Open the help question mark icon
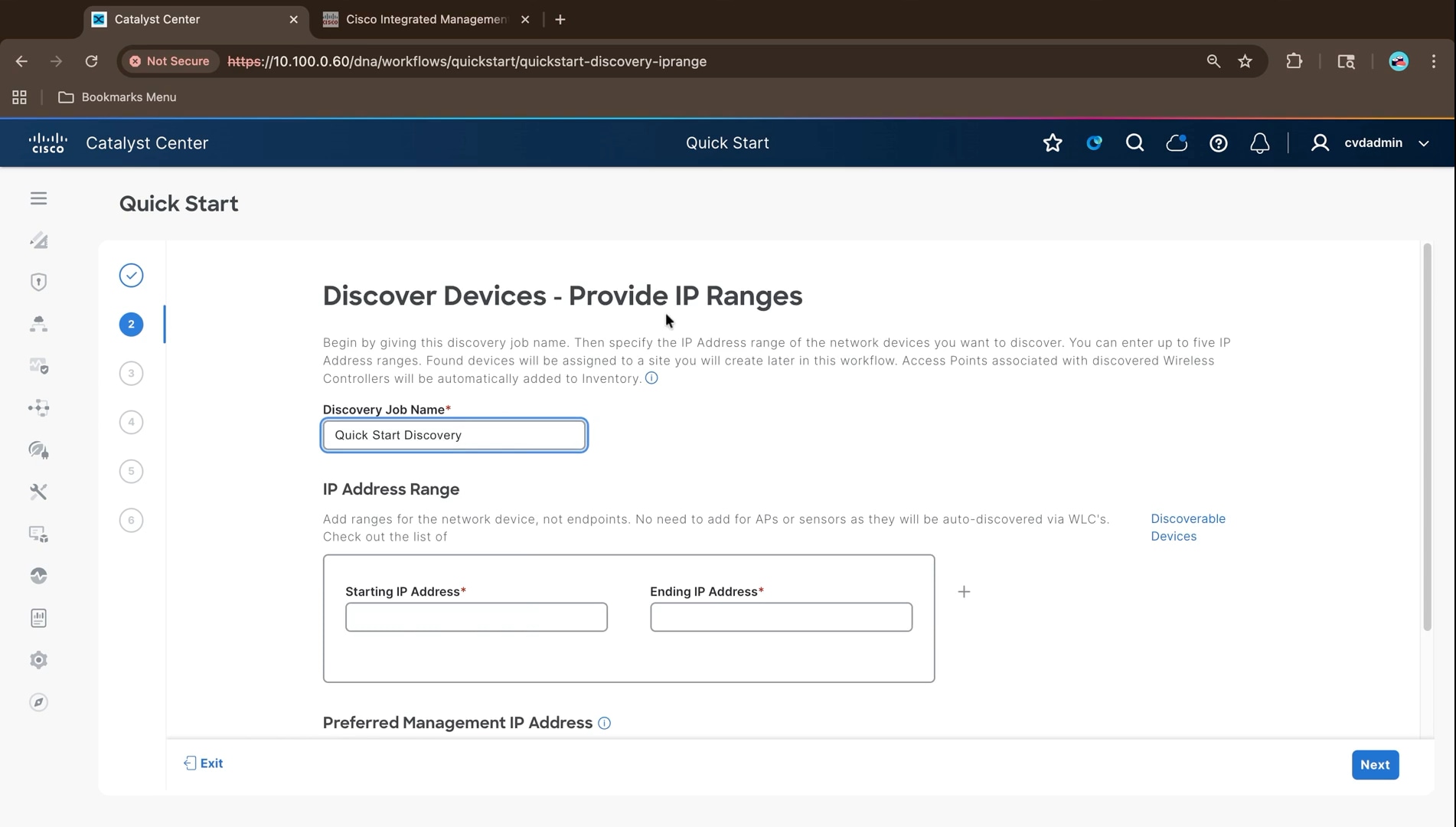 click(x=1218, y=143)
